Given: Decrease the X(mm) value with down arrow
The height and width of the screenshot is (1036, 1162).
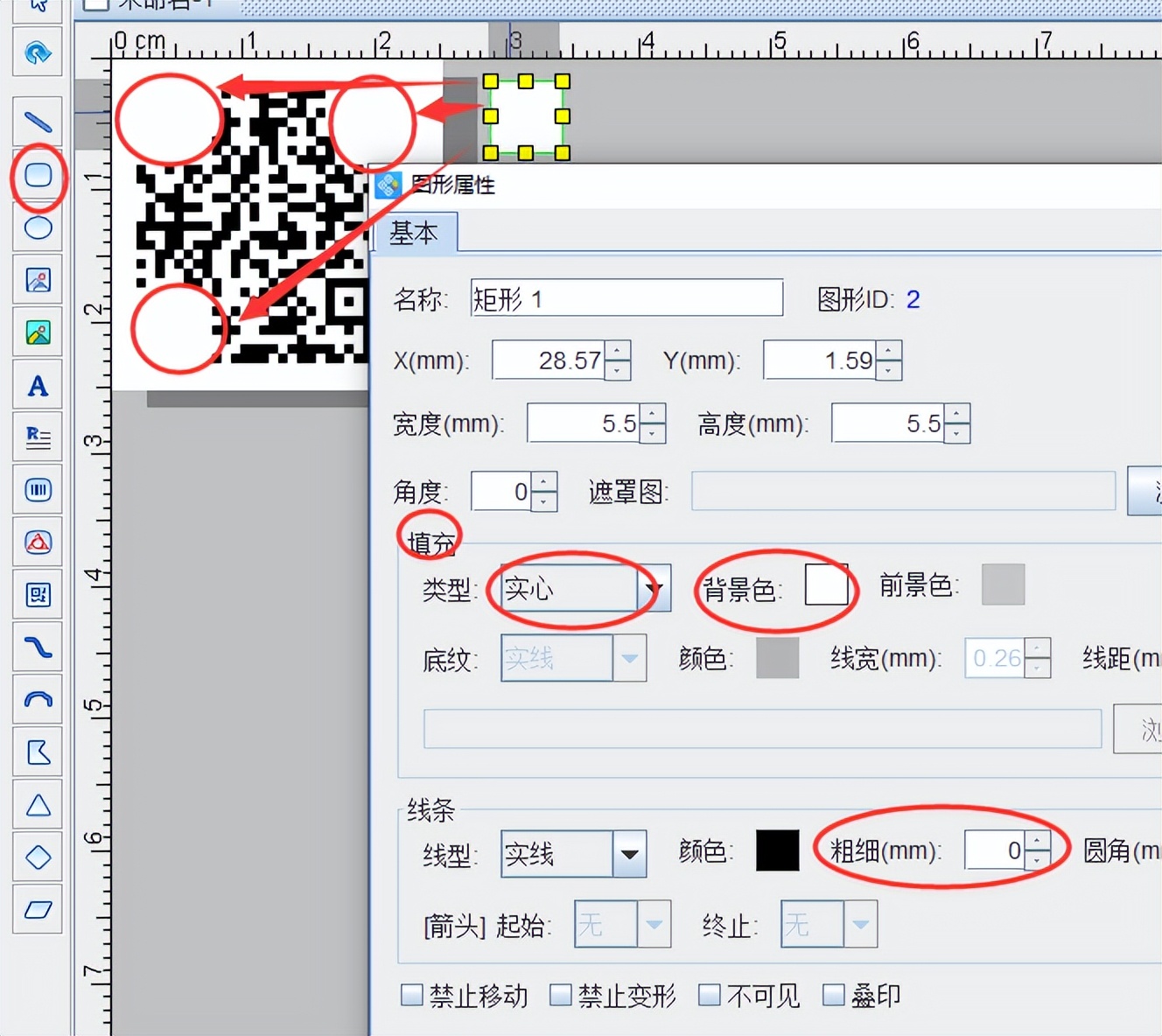Looking at the screenshot, I should 618,370.
